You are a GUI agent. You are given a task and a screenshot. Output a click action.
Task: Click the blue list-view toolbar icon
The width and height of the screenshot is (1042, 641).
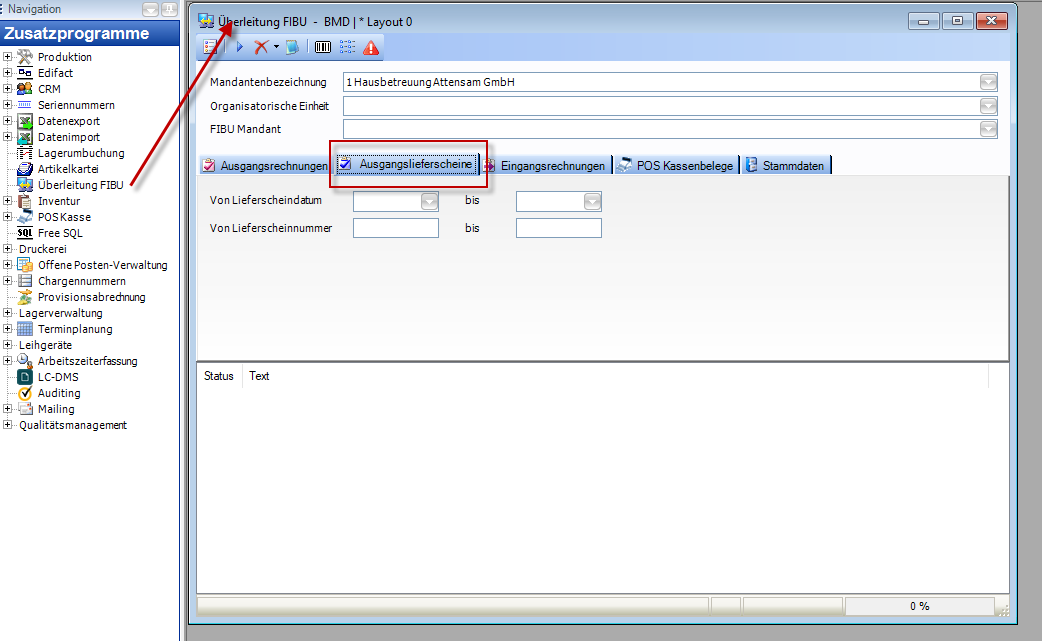[347, 47]
